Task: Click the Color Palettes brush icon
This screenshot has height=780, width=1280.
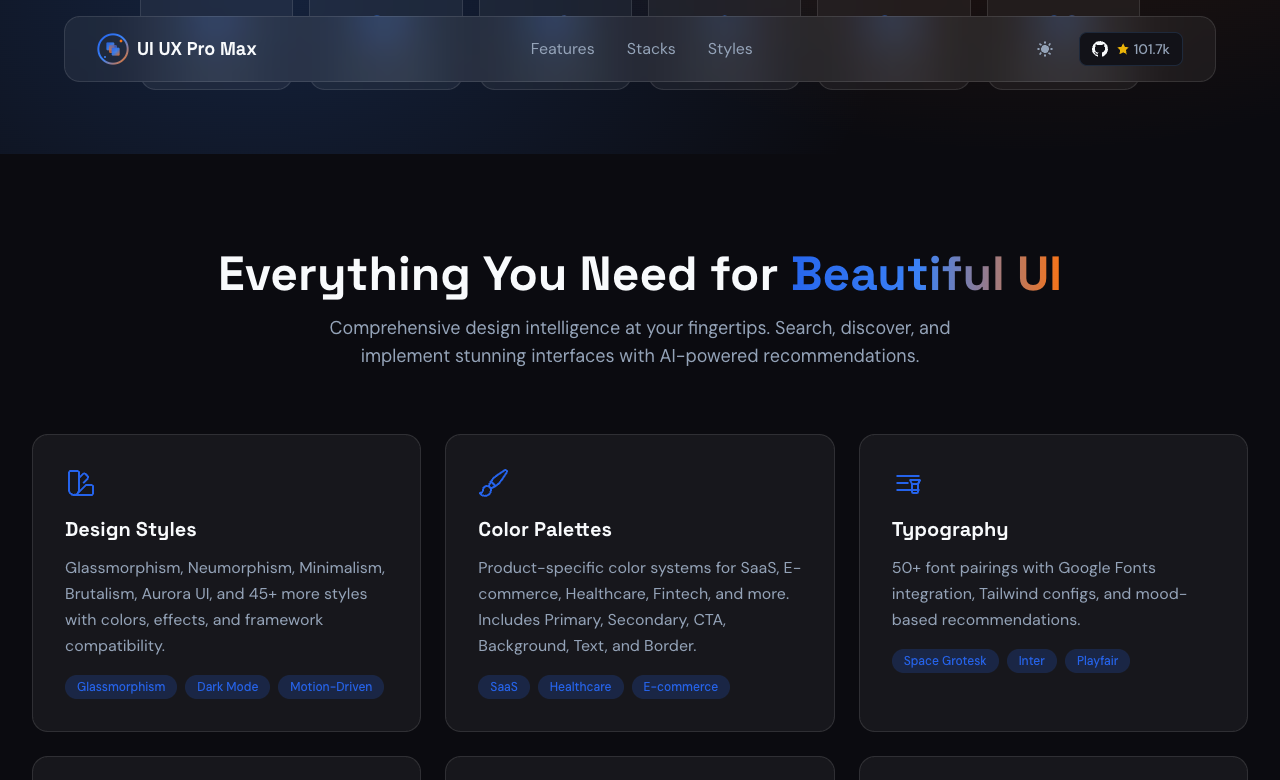Action: 493,483
